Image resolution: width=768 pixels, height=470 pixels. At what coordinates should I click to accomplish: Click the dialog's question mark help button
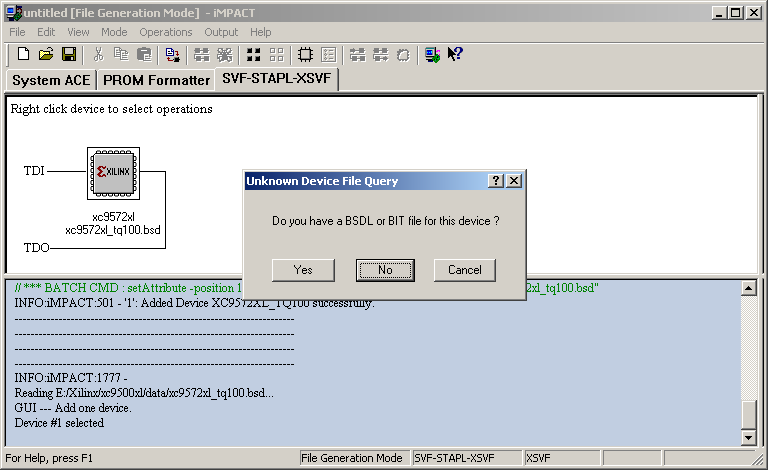[496, 181]
